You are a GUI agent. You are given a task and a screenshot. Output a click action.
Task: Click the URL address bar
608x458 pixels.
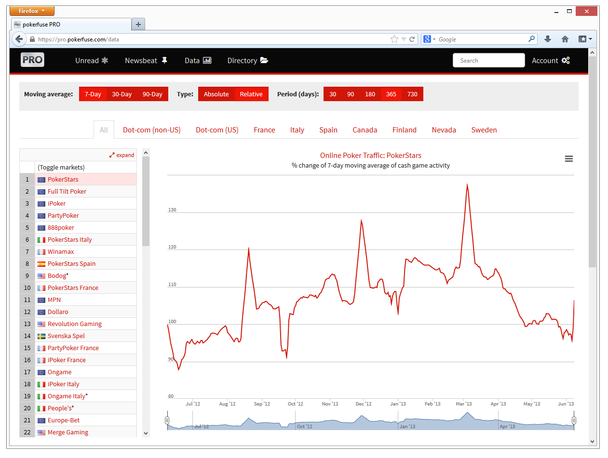click(209, 39)
